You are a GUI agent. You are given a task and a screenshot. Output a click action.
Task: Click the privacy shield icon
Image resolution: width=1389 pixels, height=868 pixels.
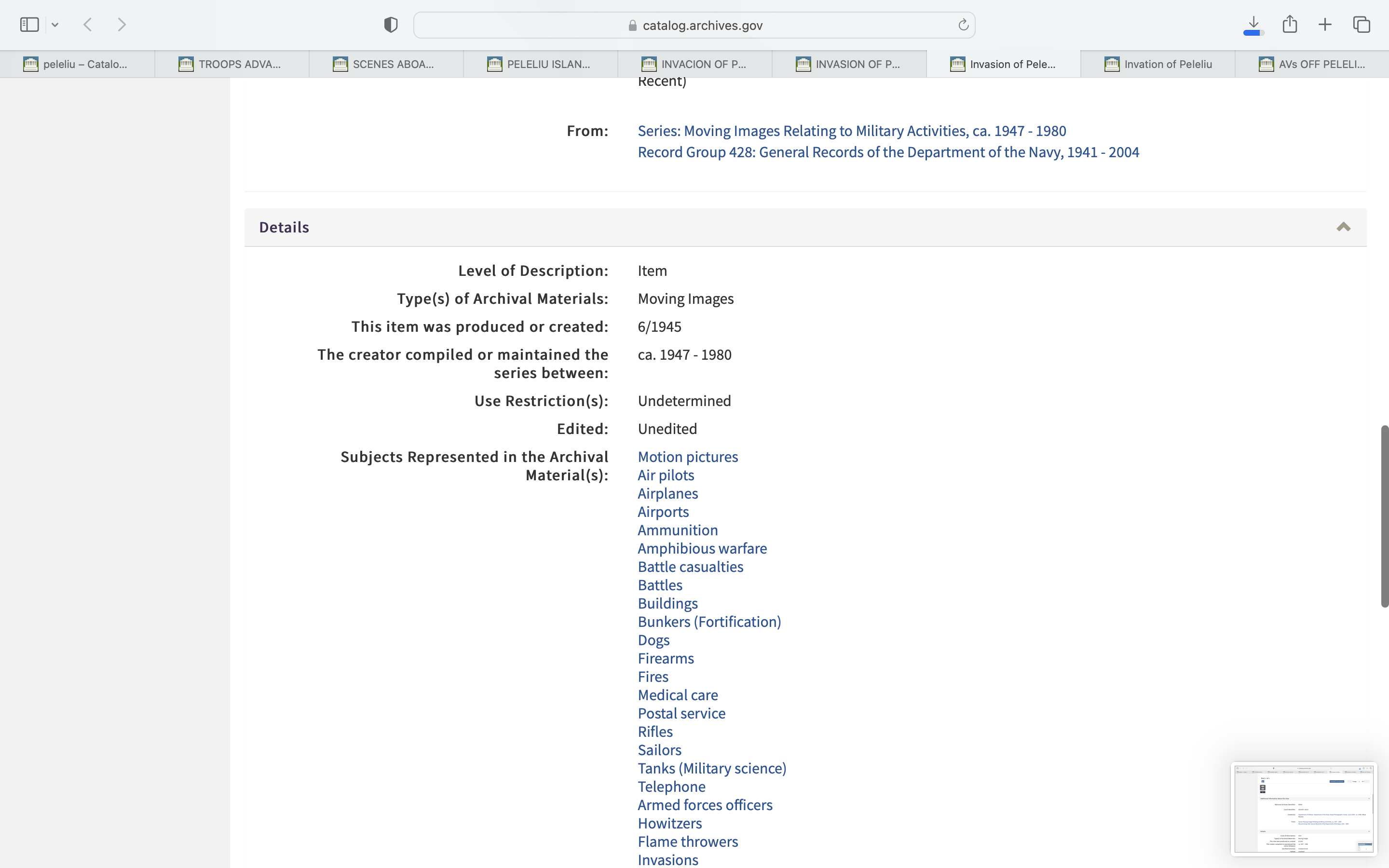tap(391, 25)
